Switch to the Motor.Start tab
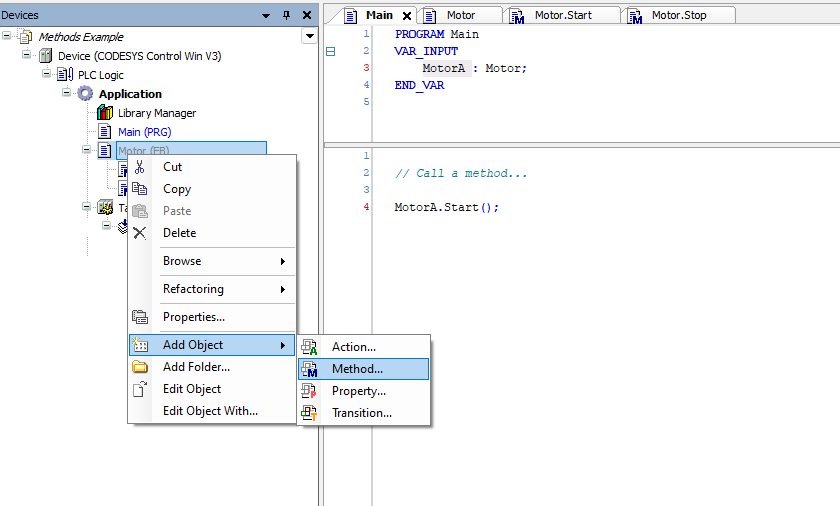This screenshot has width=840, height=506. 563,16
